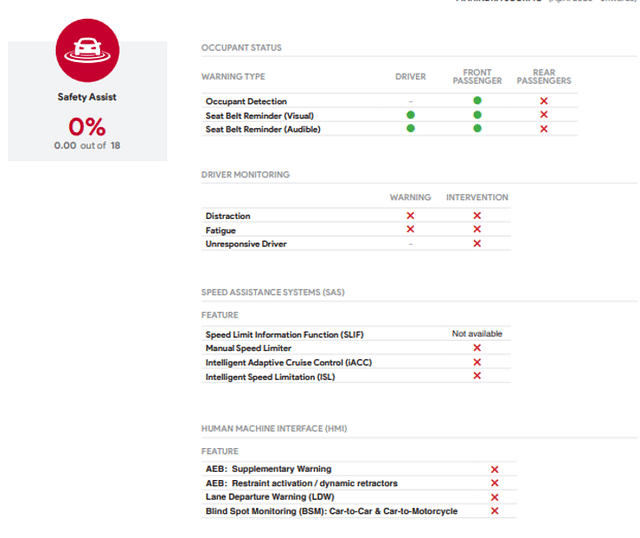Click green dot for Audible Seat Belt Reminder driver
This screenshot has height=538, width=640.
tap(411, 129)
